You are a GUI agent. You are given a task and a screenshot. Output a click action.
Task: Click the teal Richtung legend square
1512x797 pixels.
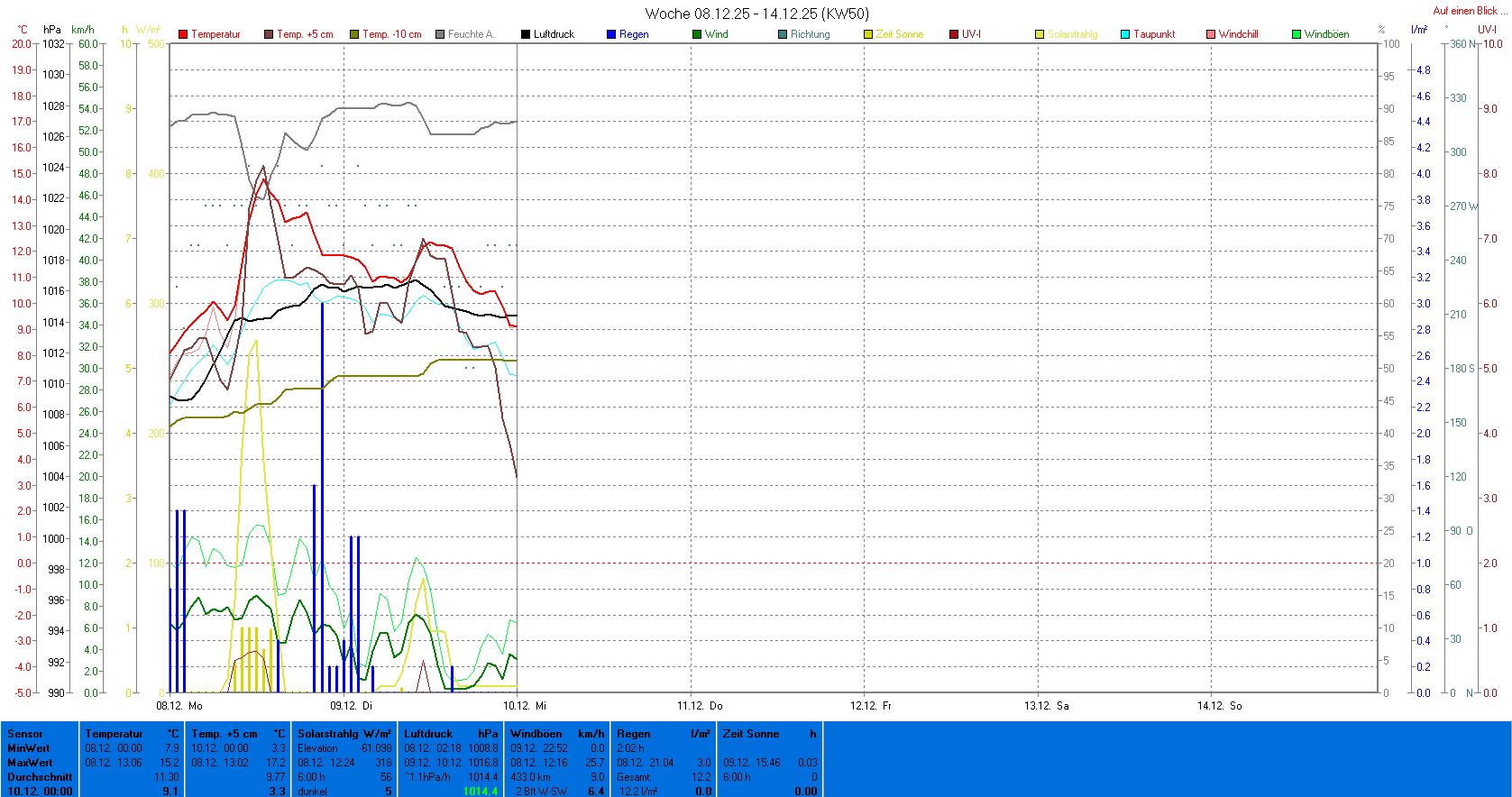(783, 34)
